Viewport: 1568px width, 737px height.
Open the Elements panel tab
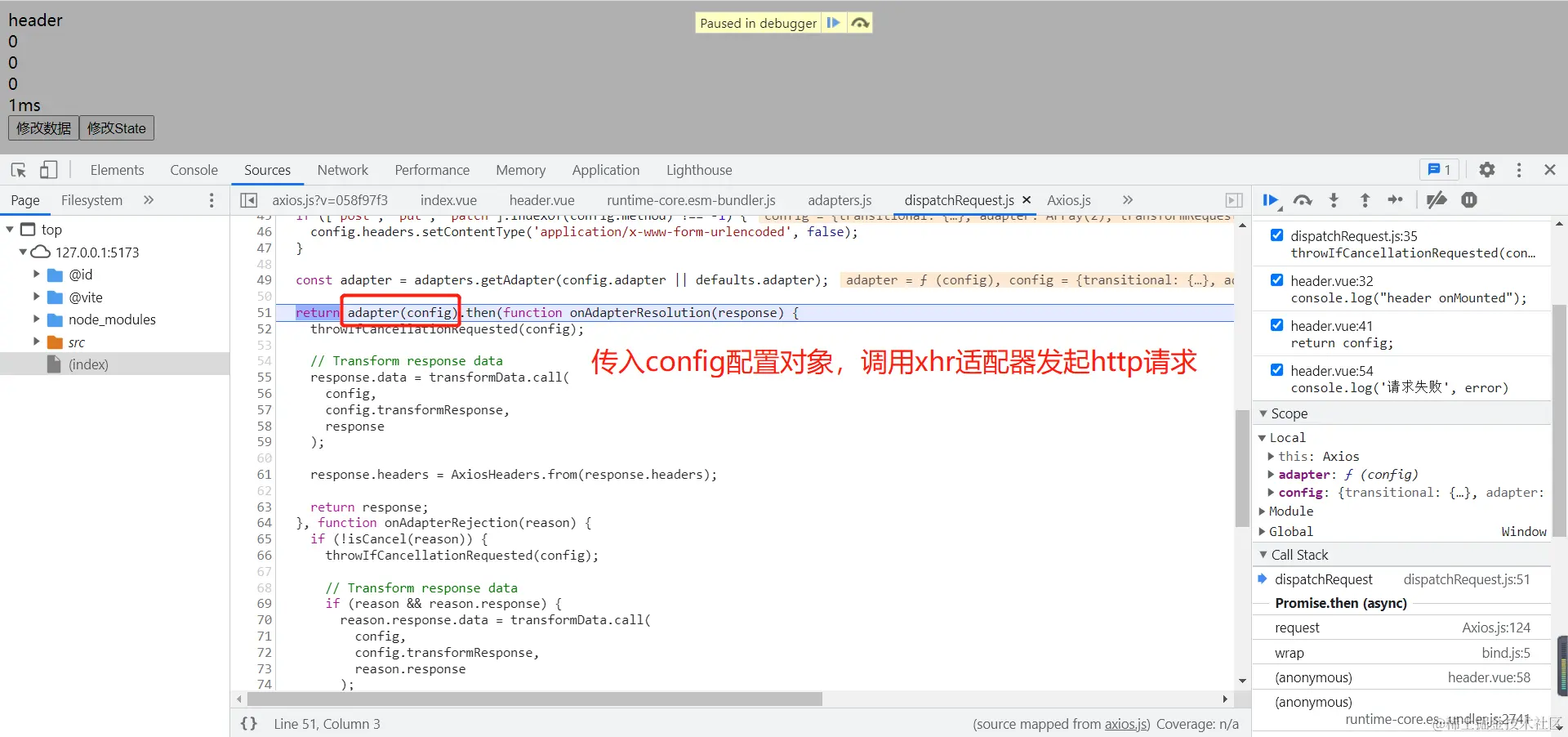[x=117, y=170]
